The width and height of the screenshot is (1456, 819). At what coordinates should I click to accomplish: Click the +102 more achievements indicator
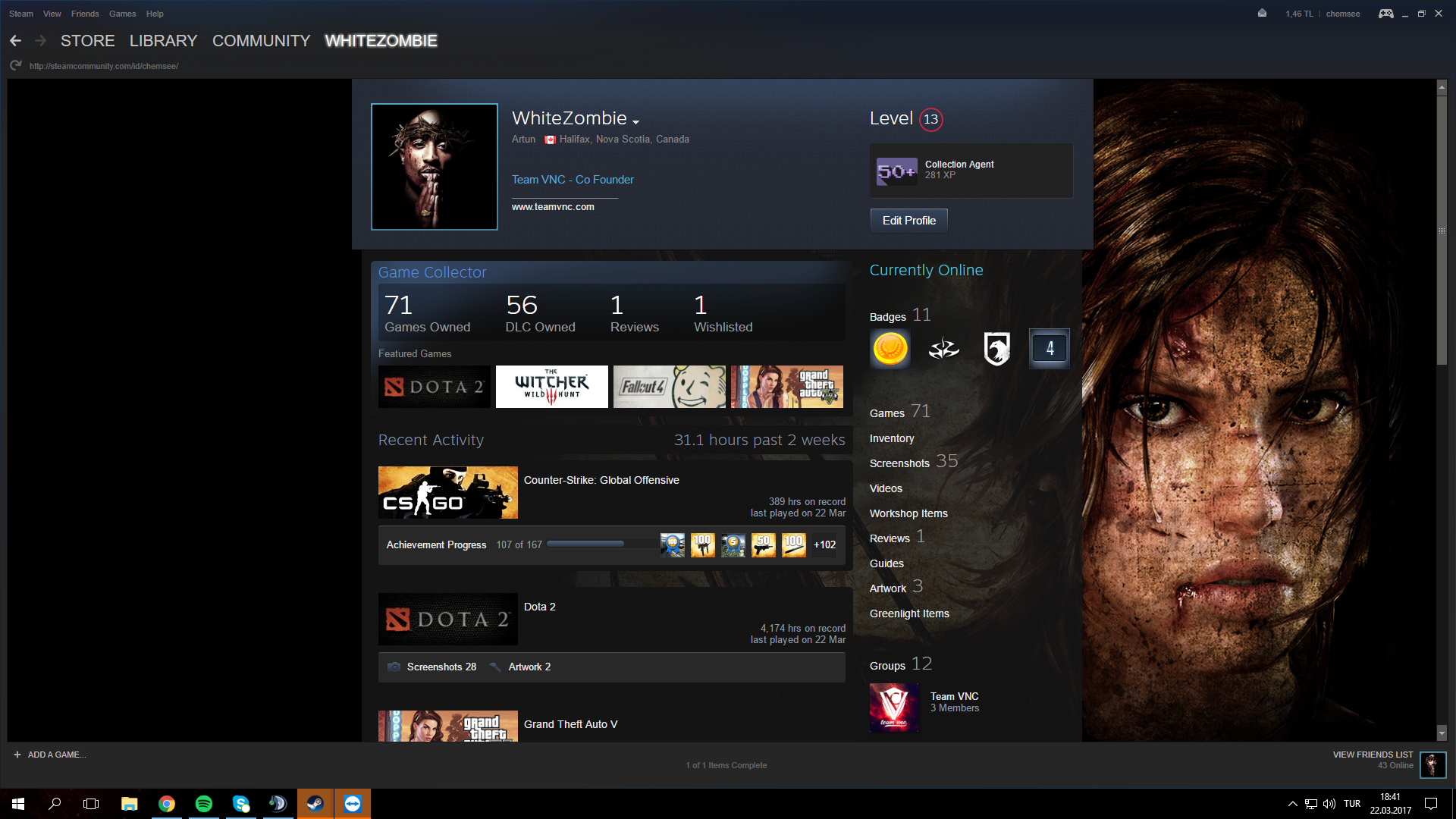824,544
